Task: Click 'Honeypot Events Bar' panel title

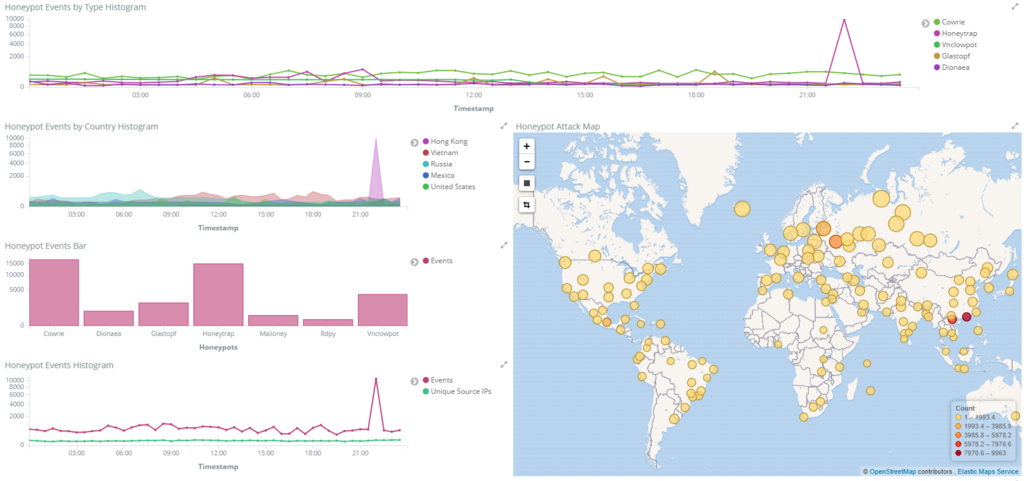Action: [x=46, y=246]
